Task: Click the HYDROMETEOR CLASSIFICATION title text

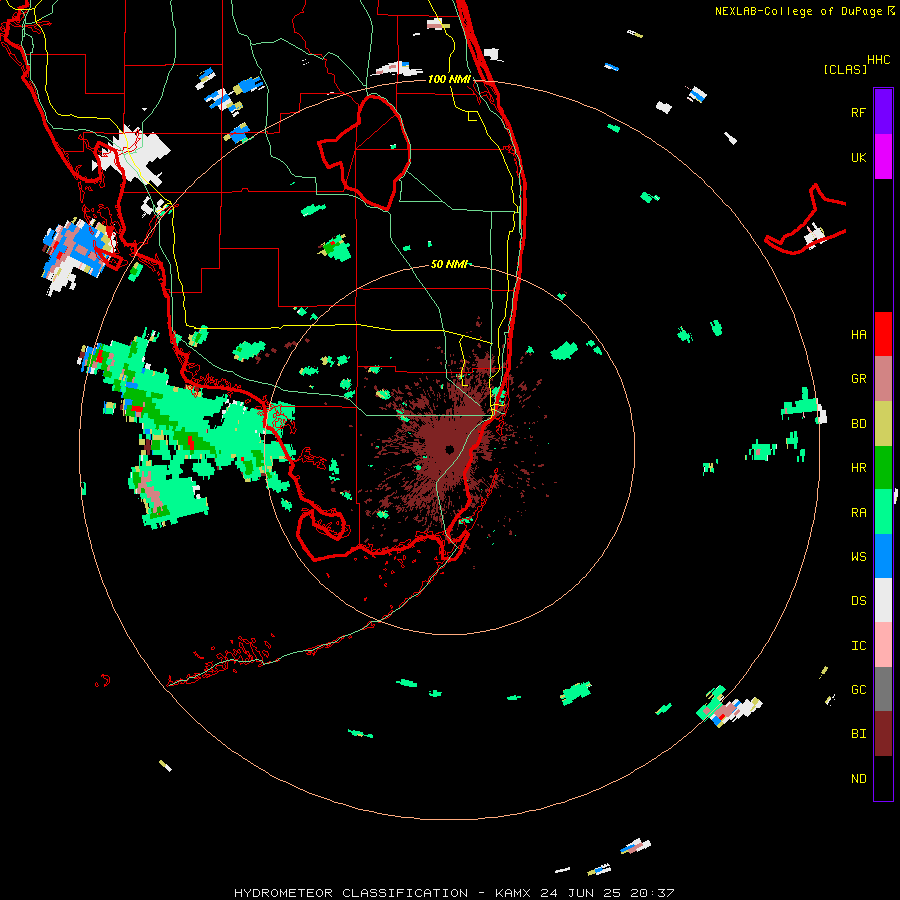Action: click(351, 893)
